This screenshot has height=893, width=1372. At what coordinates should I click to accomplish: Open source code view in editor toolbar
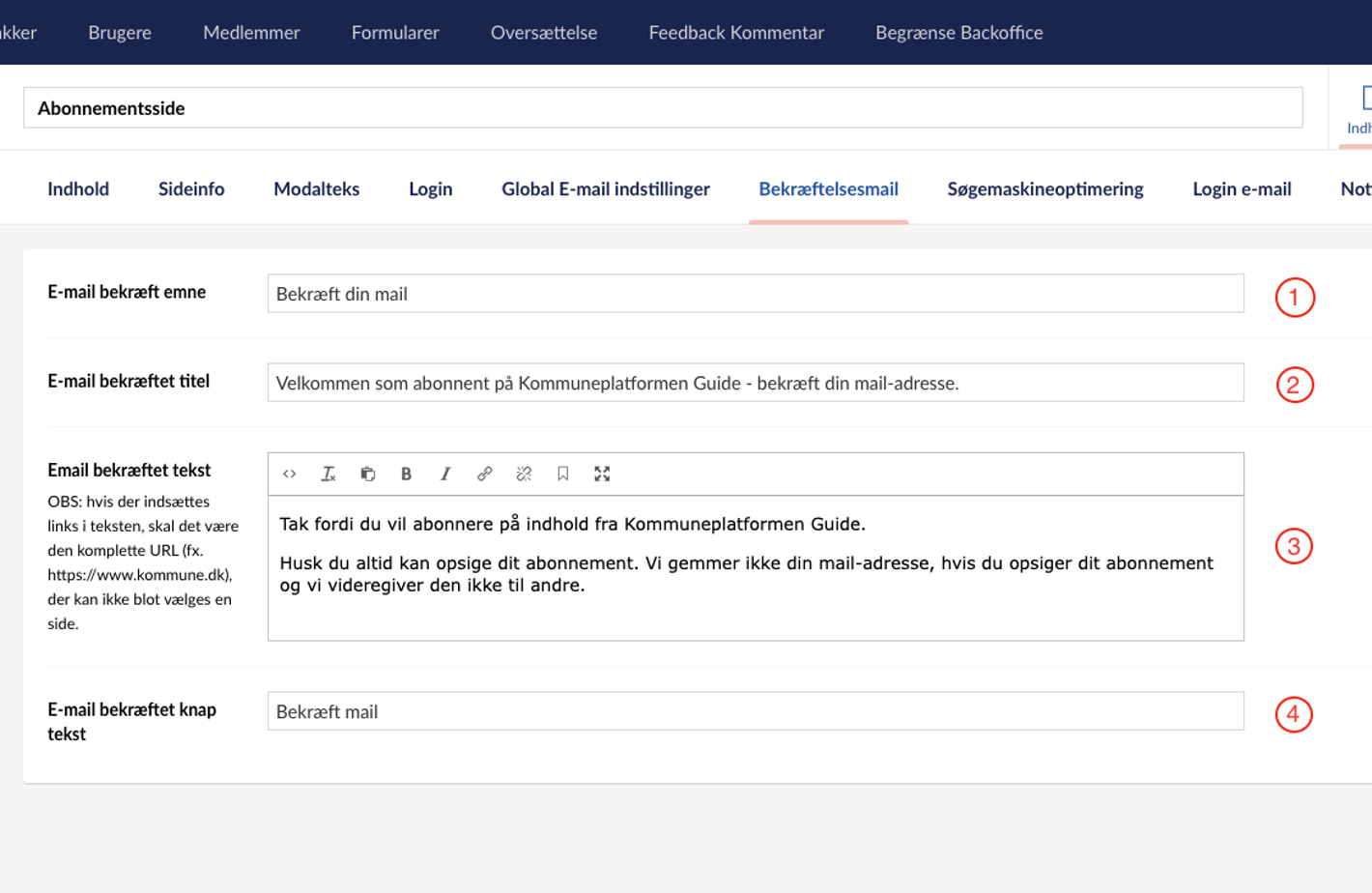click(x=289, y=474)
